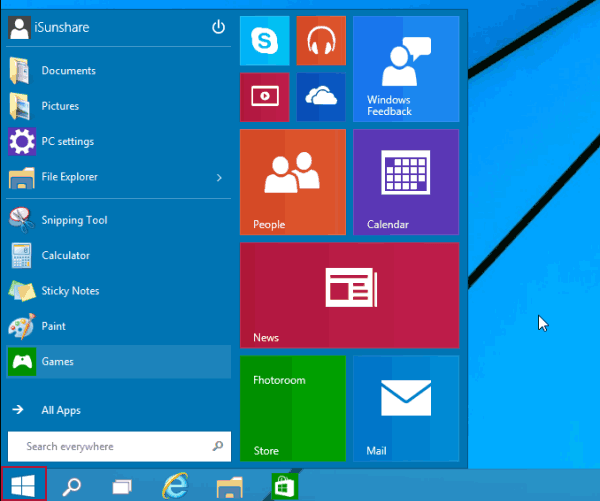The height and width of the screenshot is (501, 600).
Task: Open the Mail tile
Action: pos(406,408)
